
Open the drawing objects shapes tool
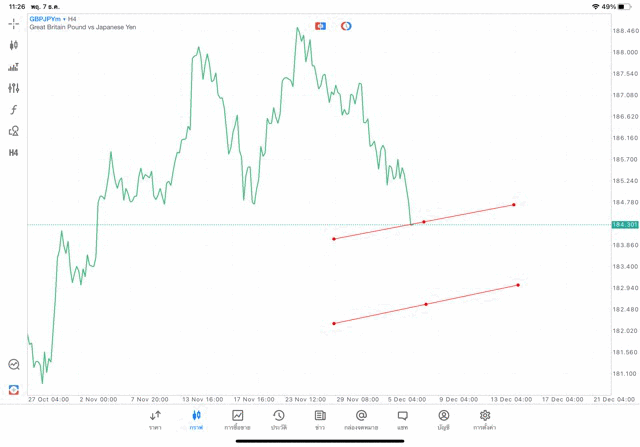pos(13,131)
